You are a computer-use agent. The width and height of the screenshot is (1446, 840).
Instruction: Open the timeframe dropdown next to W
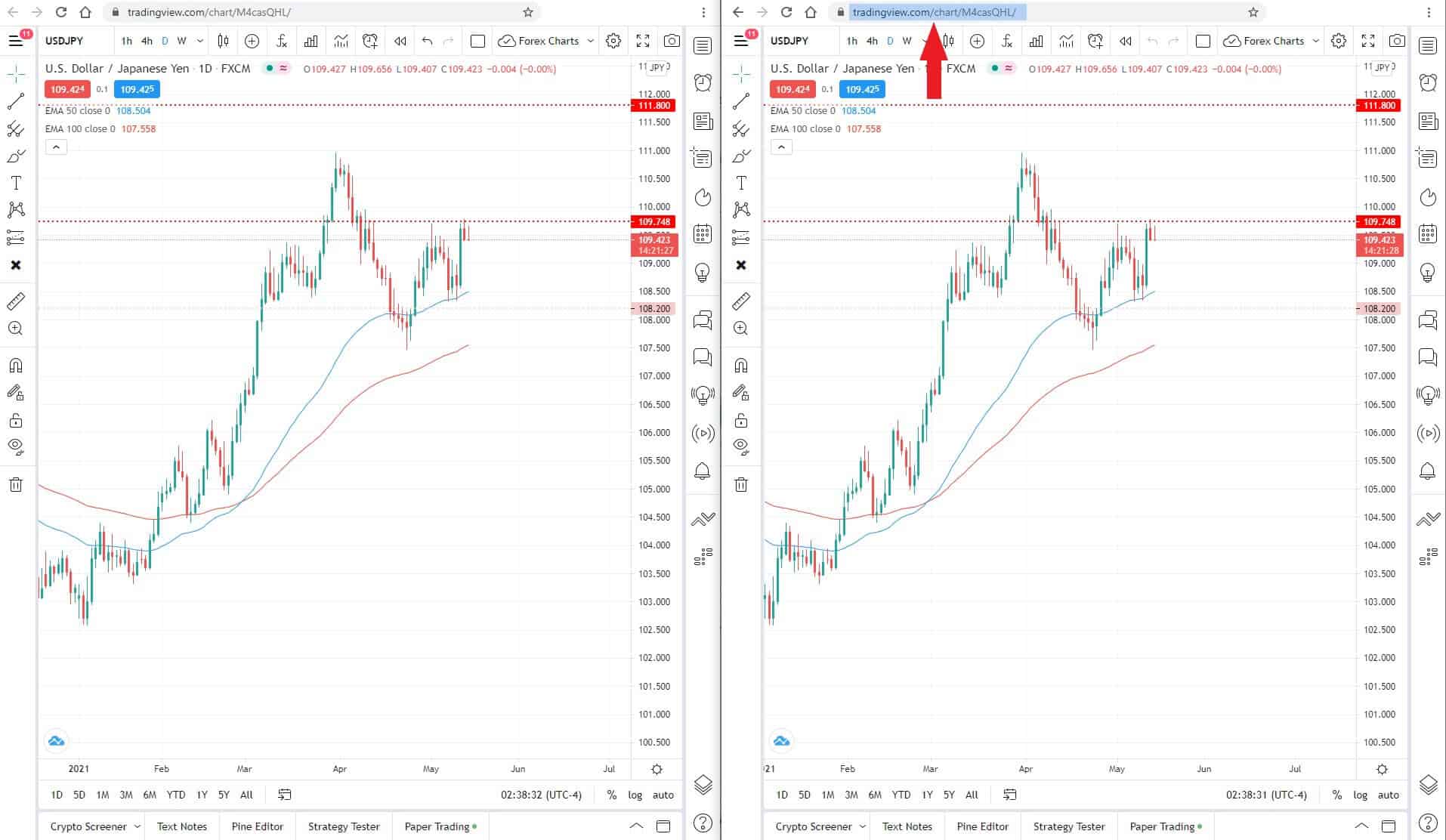(199, 41)
